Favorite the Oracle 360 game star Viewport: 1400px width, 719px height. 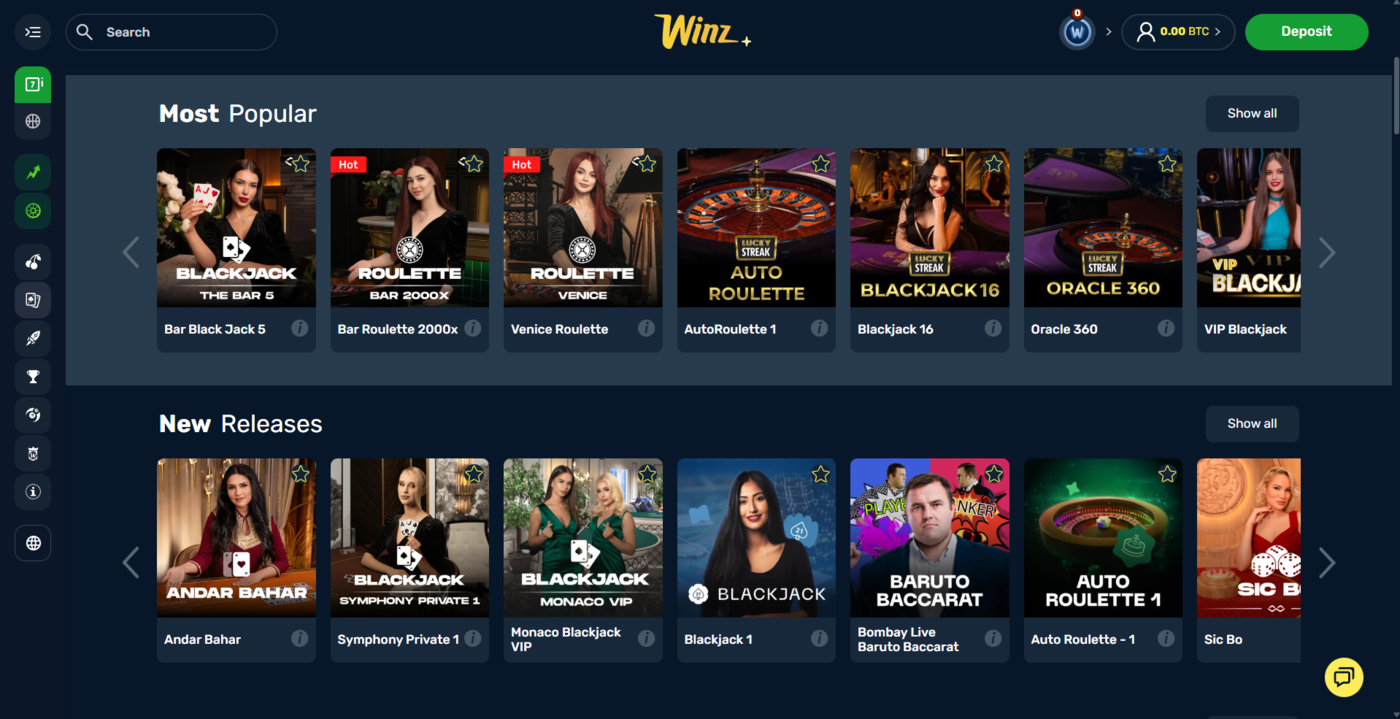pos(1167,164)
